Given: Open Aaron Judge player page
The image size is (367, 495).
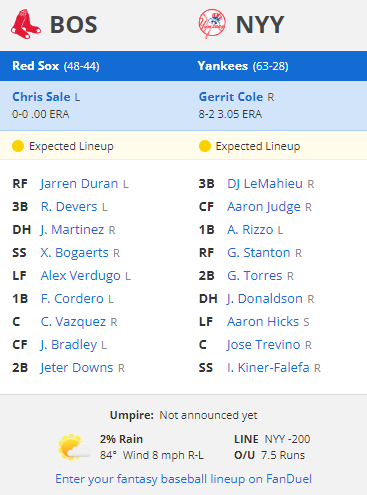Looking at the screenshot, I should [264, 207].
